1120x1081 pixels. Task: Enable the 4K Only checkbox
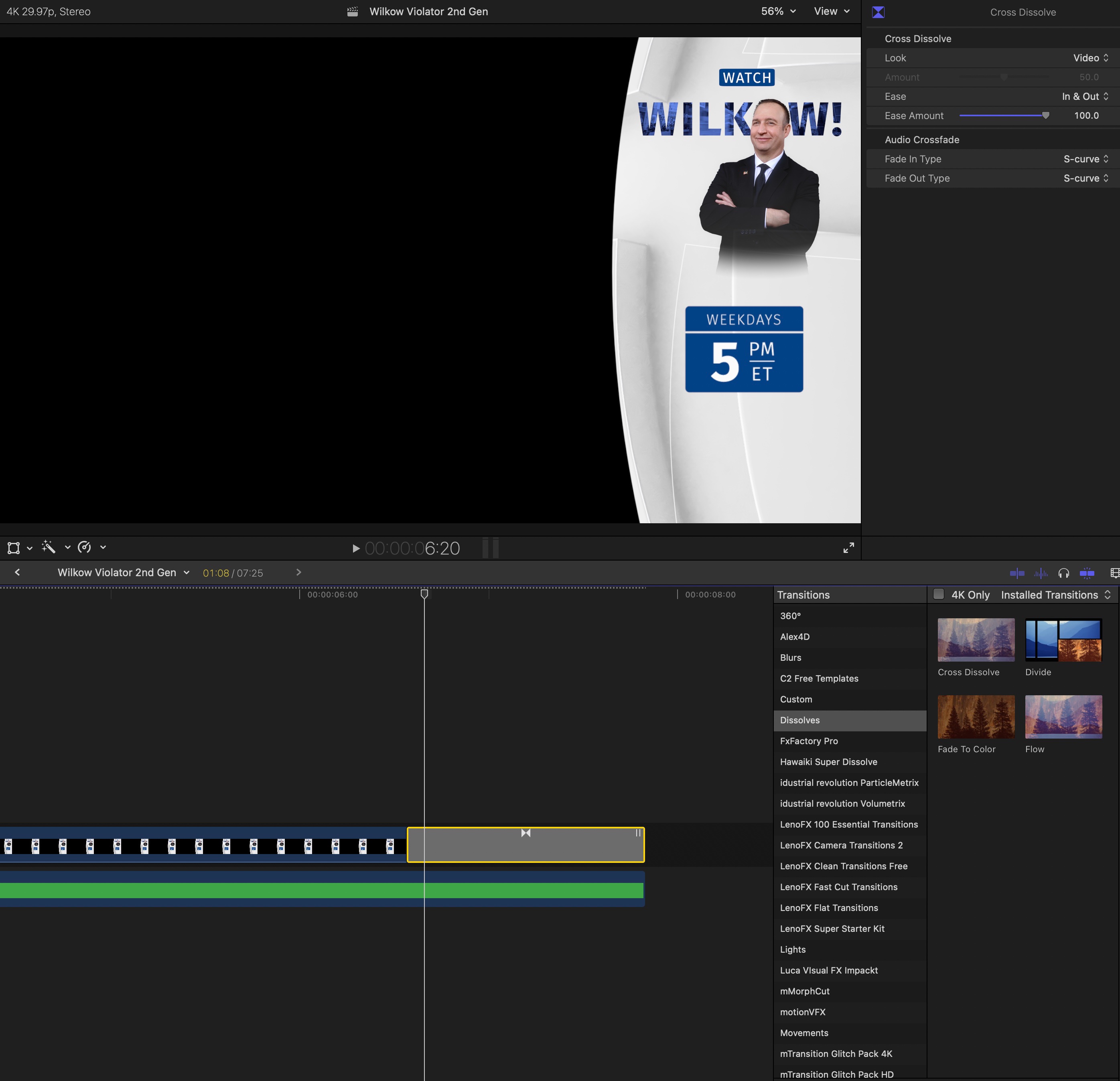[x=938, y=594]
